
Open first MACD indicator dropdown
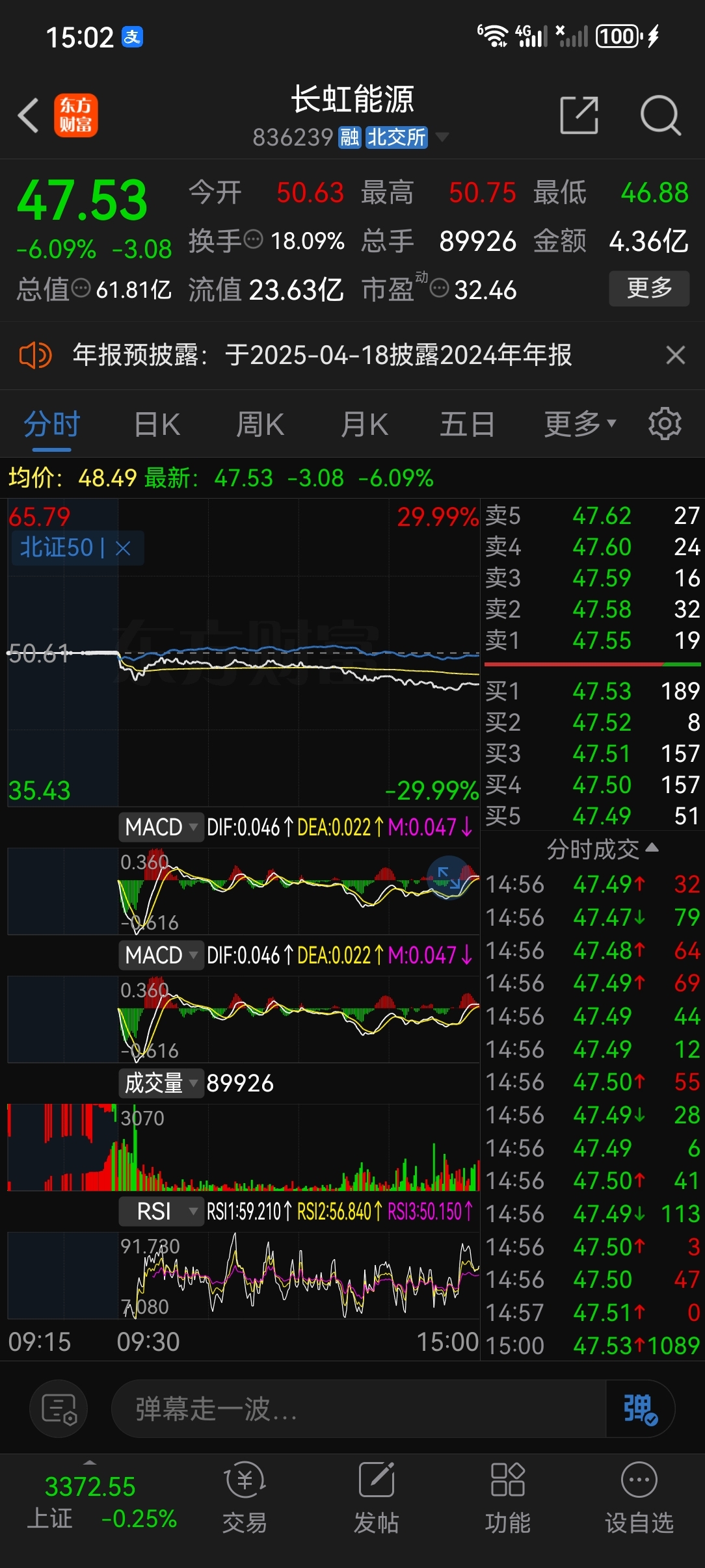tap(161, 828)
